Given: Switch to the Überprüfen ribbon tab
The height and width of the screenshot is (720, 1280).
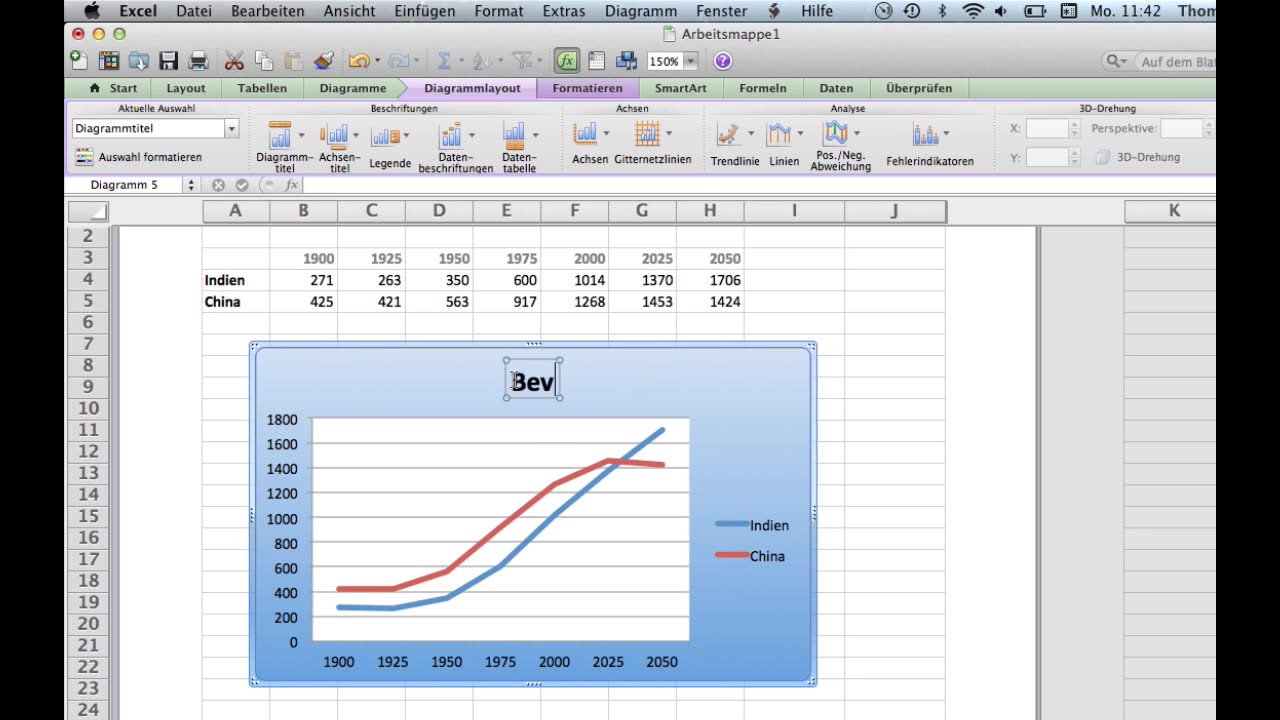Looking at the screenshot, I should [x=919, y=88].
